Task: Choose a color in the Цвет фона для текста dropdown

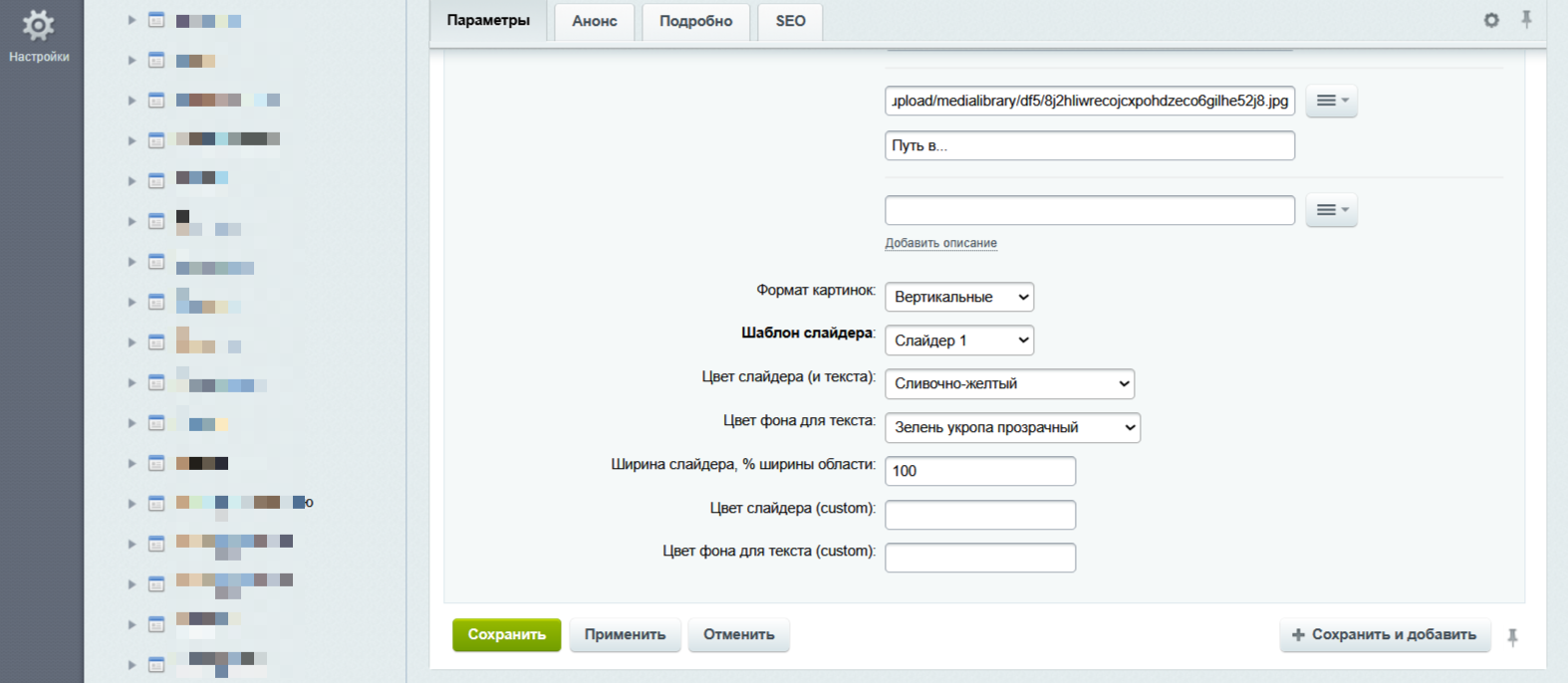Action: [1011, 428]
